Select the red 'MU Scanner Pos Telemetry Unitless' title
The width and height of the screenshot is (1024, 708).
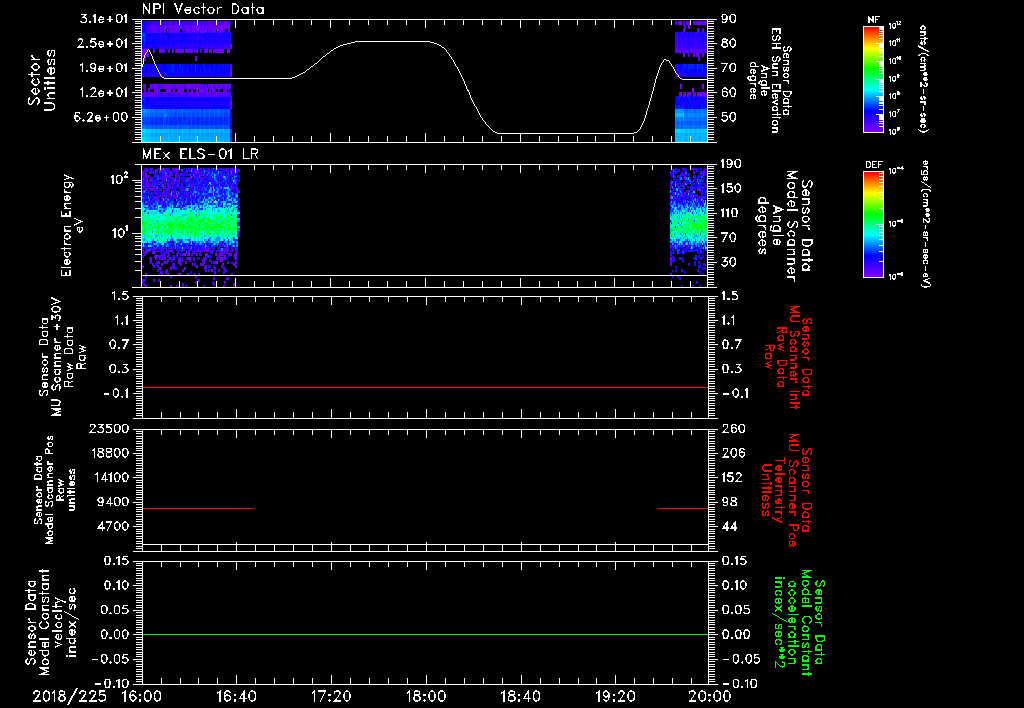(786, 489)
